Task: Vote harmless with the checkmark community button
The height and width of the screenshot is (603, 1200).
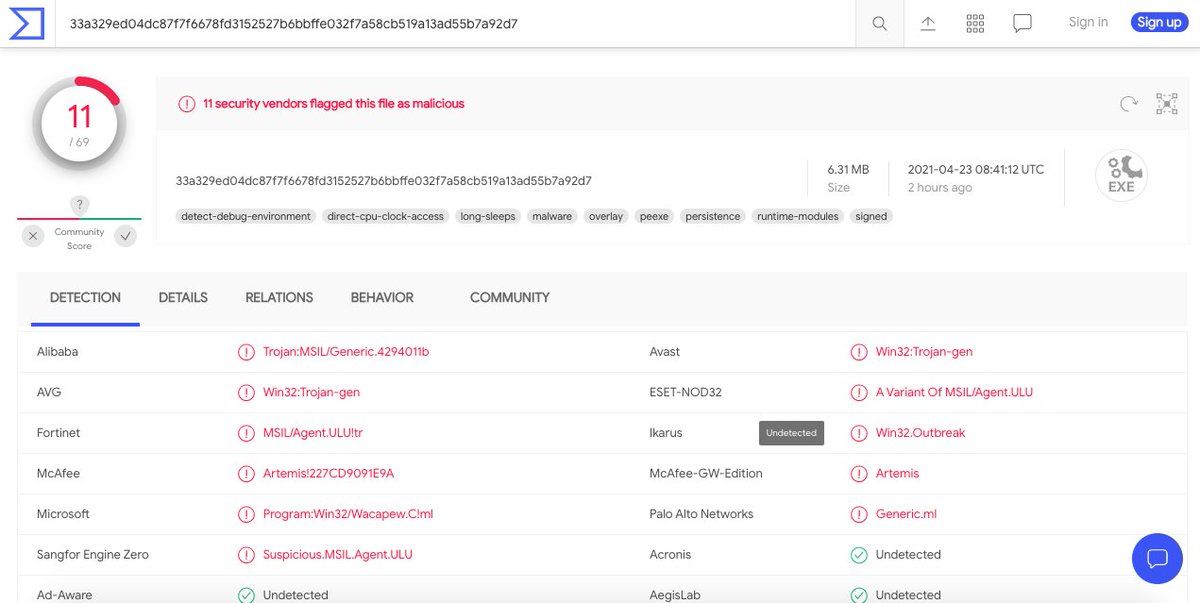Action: pos(125,236)
